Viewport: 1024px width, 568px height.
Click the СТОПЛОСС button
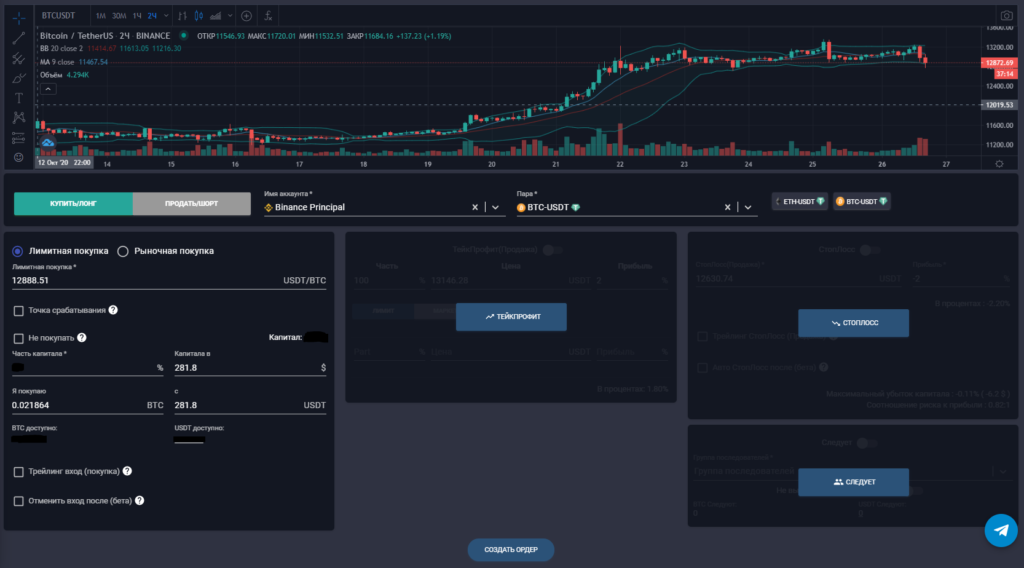(x=854, y=323)
